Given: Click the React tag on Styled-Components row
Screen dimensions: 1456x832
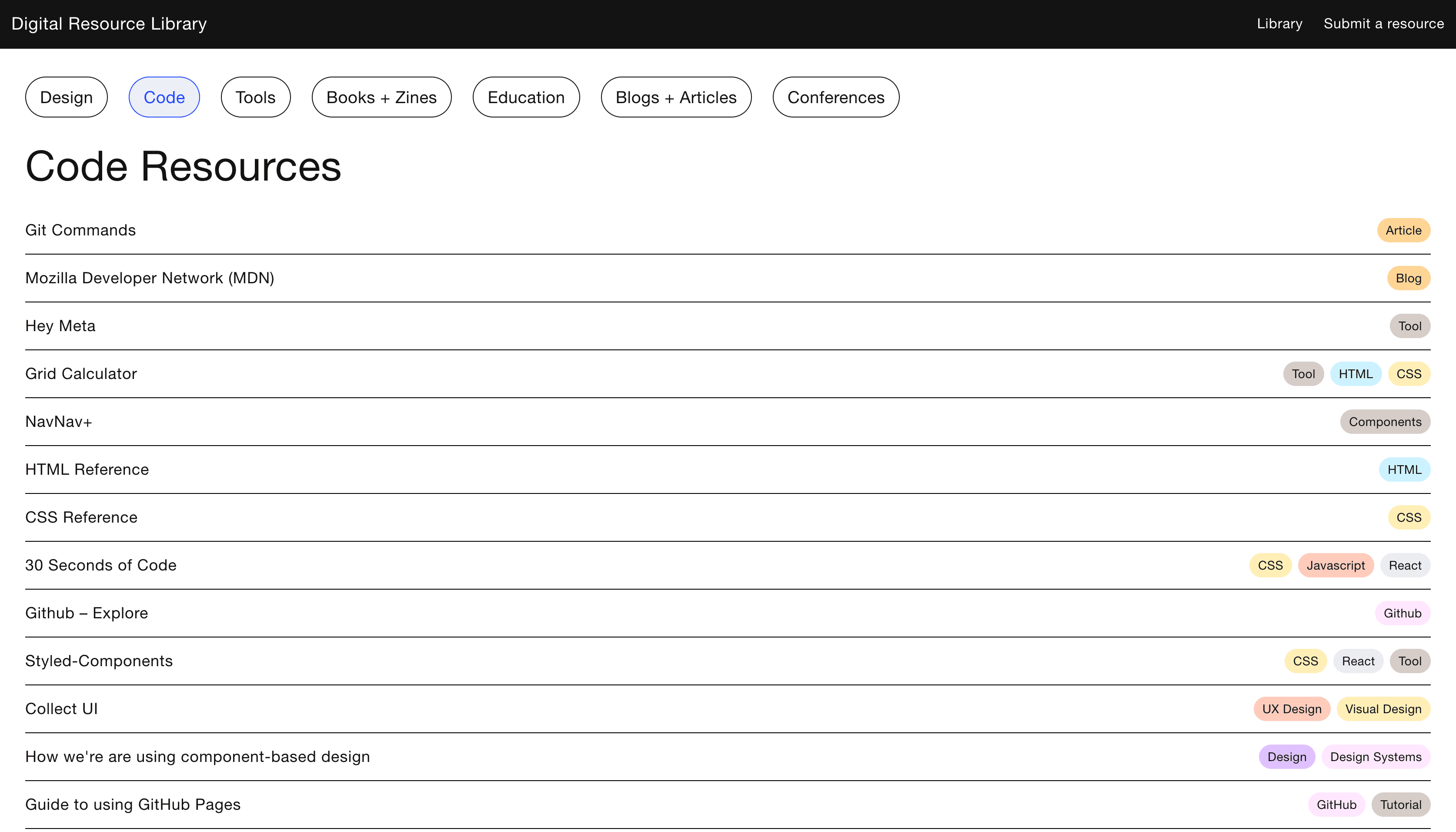Looking at the screenshot, I should 1357,661.
